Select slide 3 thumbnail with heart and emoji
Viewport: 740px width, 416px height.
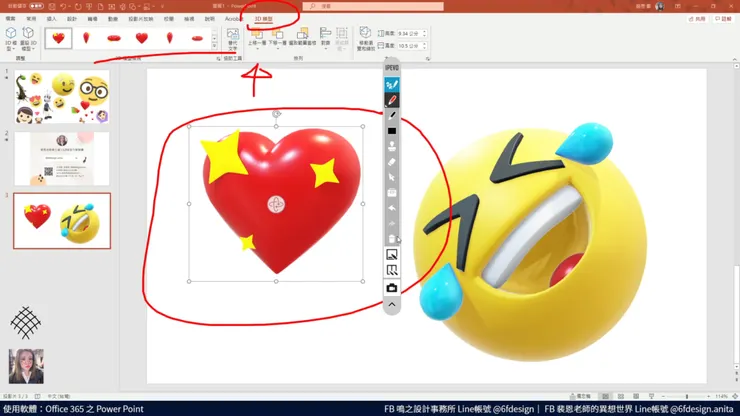pos(62,221)
